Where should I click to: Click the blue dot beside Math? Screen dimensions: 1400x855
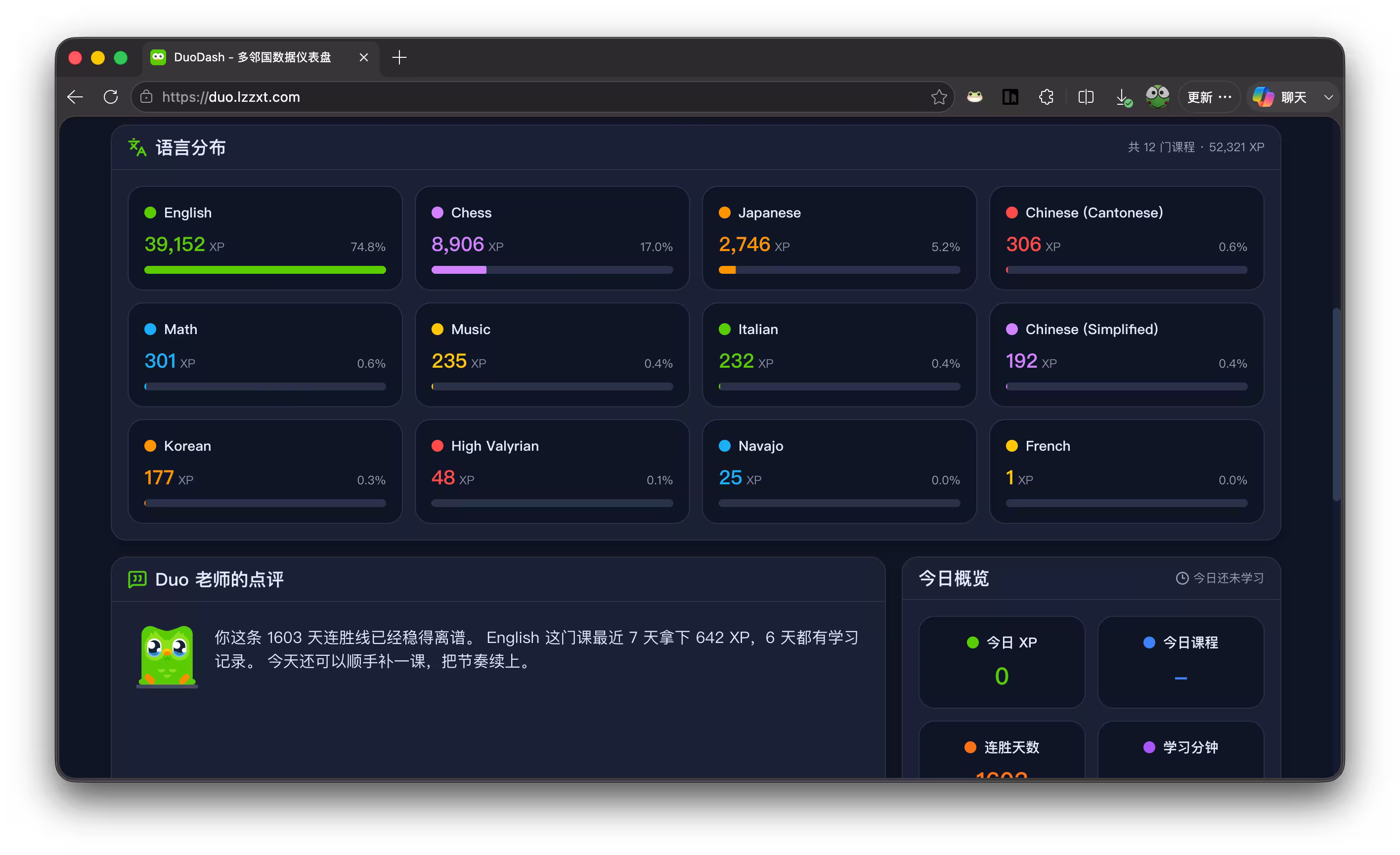[150, 329]
